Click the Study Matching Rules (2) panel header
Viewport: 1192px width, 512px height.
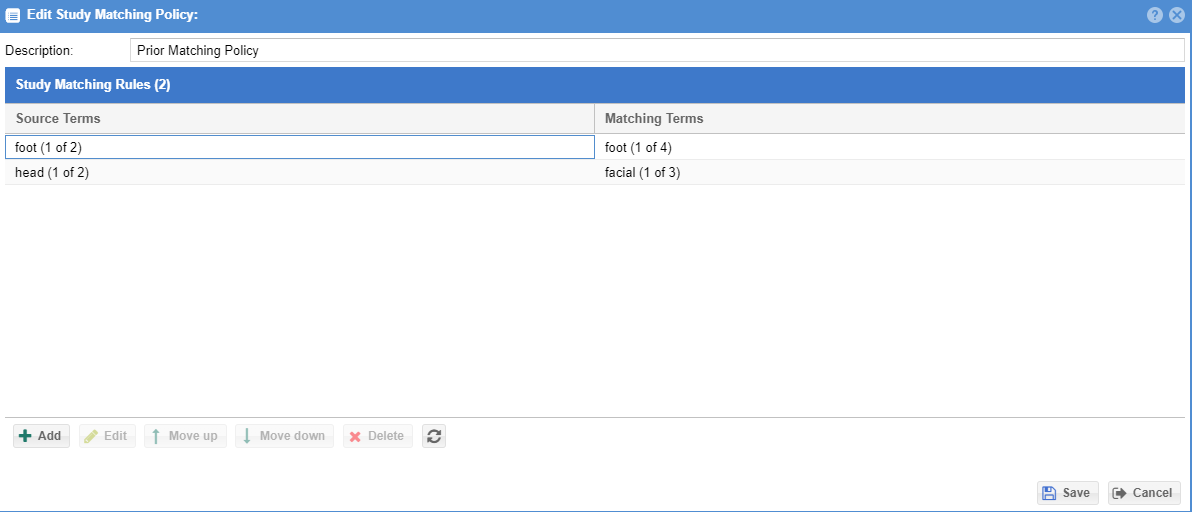click(x=594, y=85)
